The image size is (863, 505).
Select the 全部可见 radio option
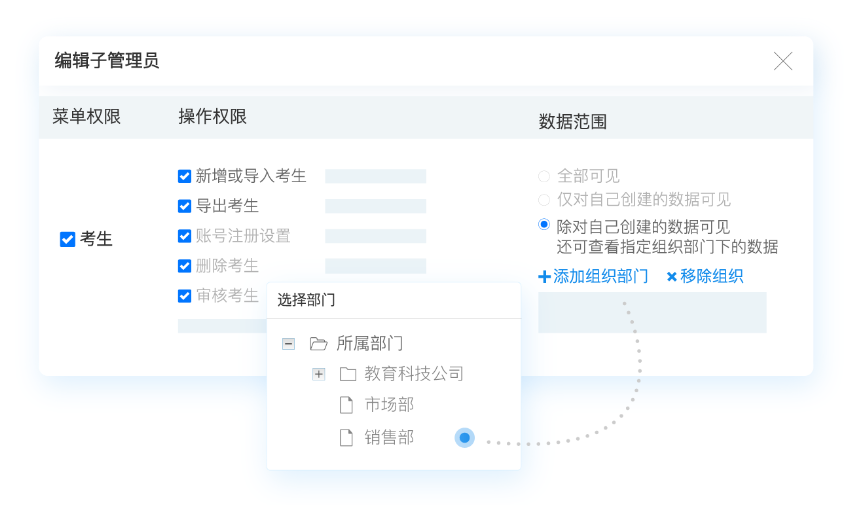(544, 176)
